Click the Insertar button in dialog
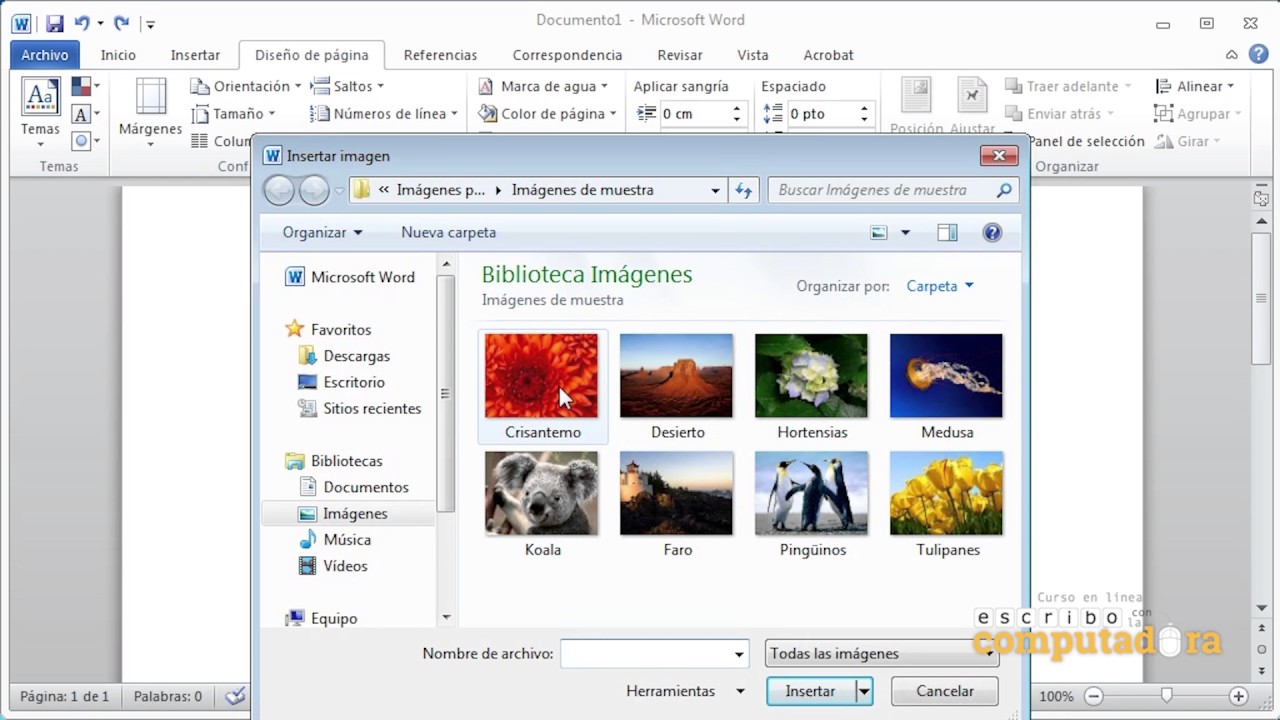Screen dimensions: 1280x720 point(811,692)
